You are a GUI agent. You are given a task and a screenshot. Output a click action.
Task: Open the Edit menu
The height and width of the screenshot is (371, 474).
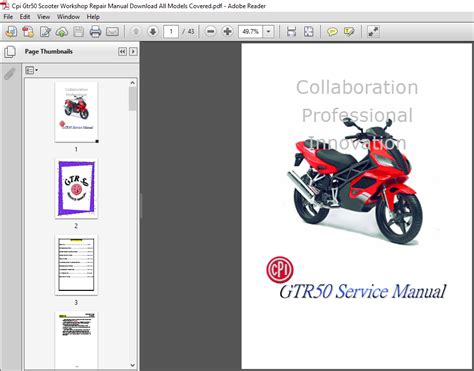coord(25,17)
